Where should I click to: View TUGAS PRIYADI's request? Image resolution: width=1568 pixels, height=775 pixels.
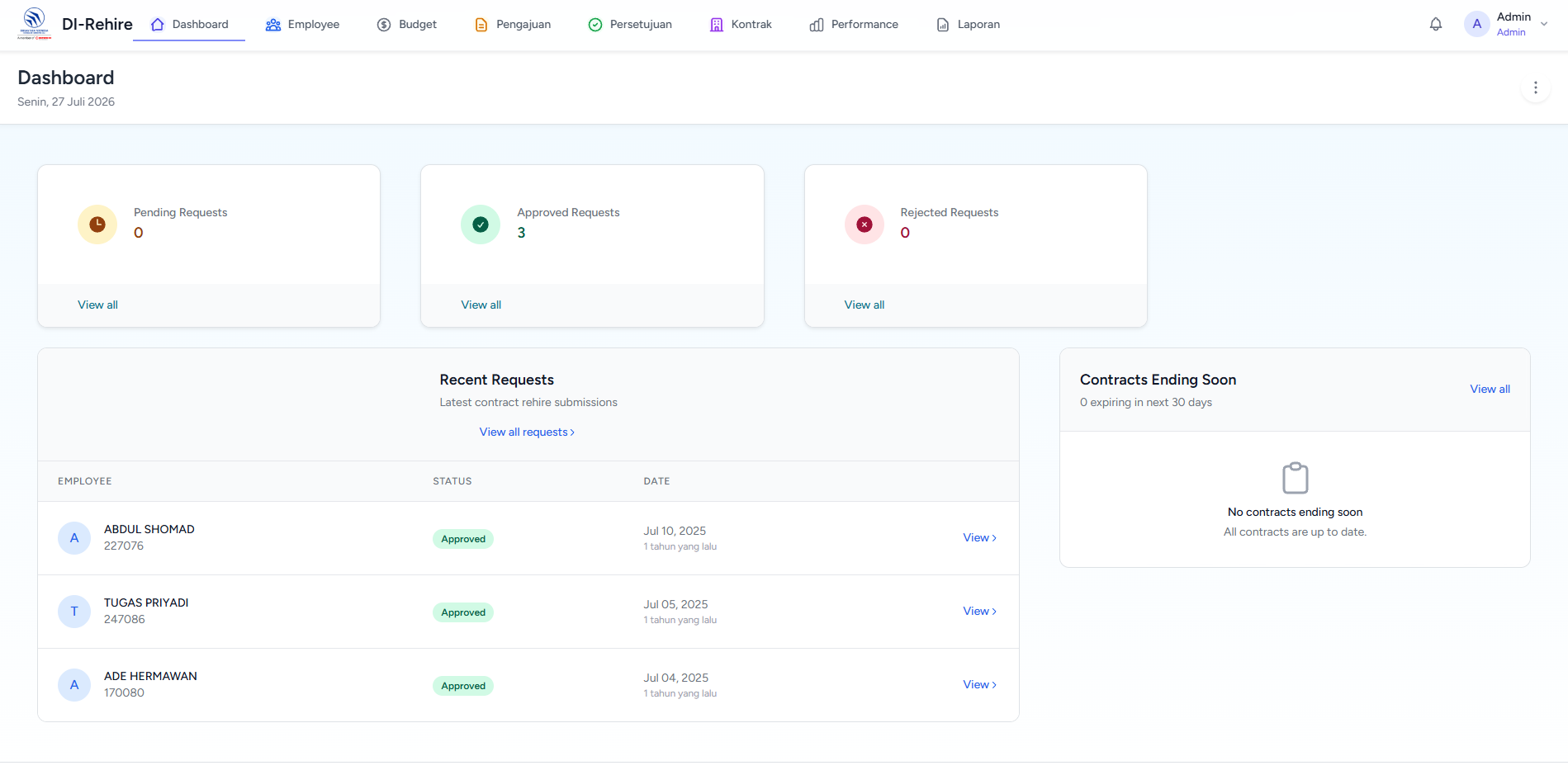click(980, 612)
